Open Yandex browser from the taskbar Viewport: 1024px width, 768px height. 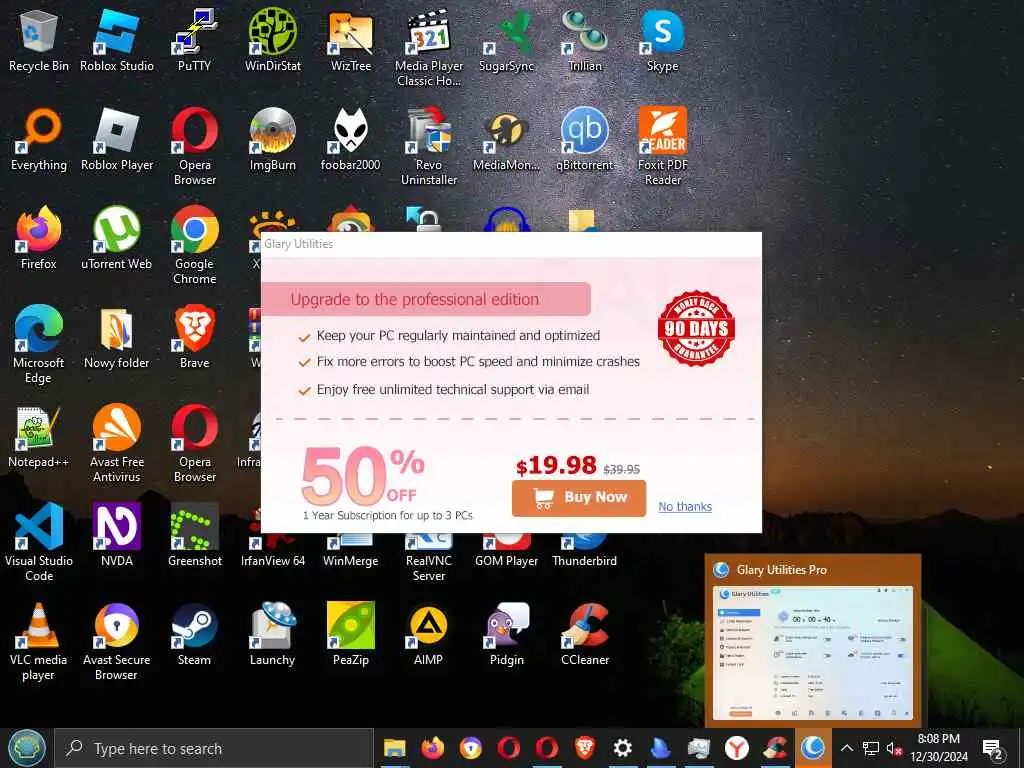click(x=737, y=748)
